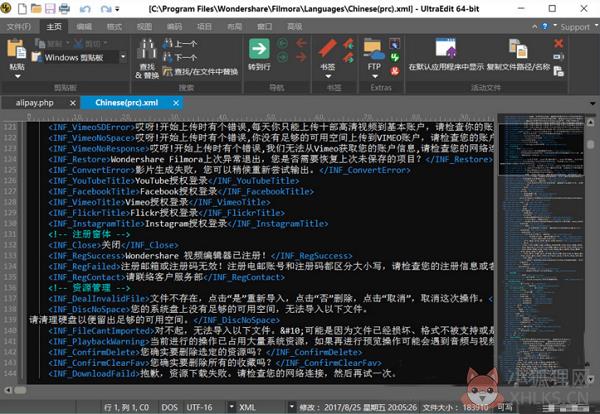Click 在默认应用程序中显示 icon
This screenshot has width=600, height=414.
tap(446, 48)
